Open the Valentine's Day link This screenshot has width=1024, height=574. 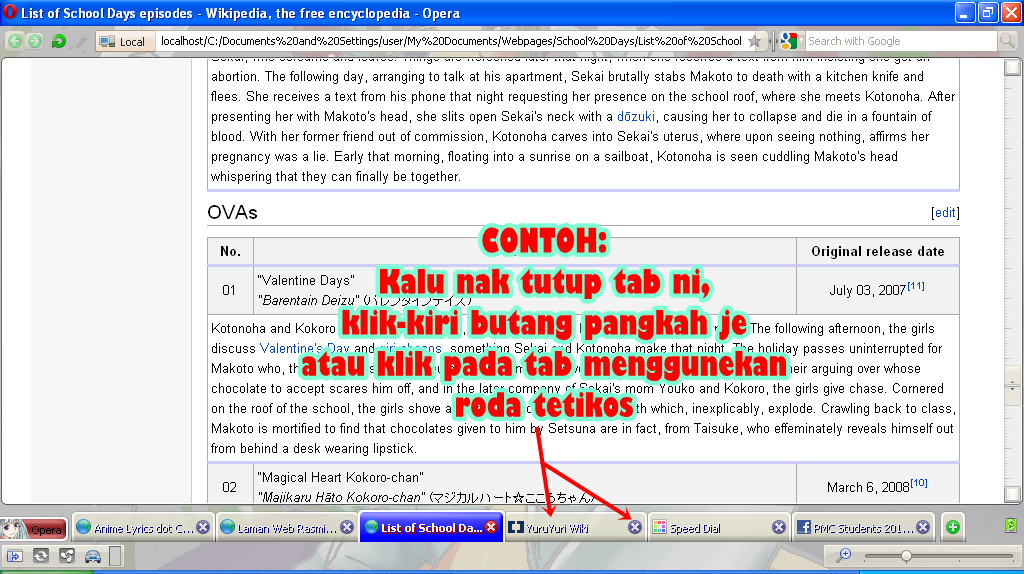[x=304, y=348]
